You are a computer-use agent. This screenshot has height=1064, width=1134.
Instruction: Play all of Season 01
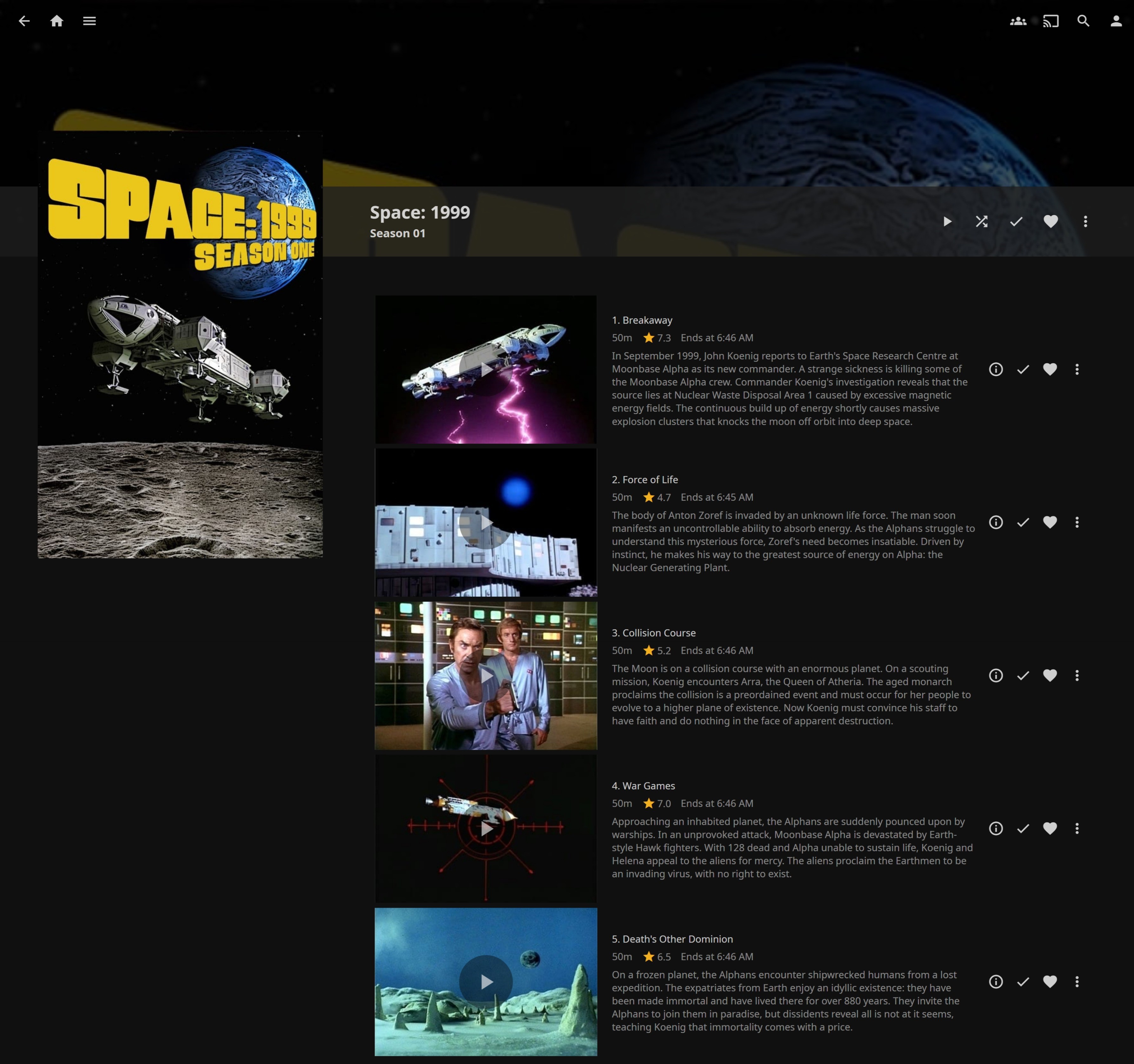947,221
